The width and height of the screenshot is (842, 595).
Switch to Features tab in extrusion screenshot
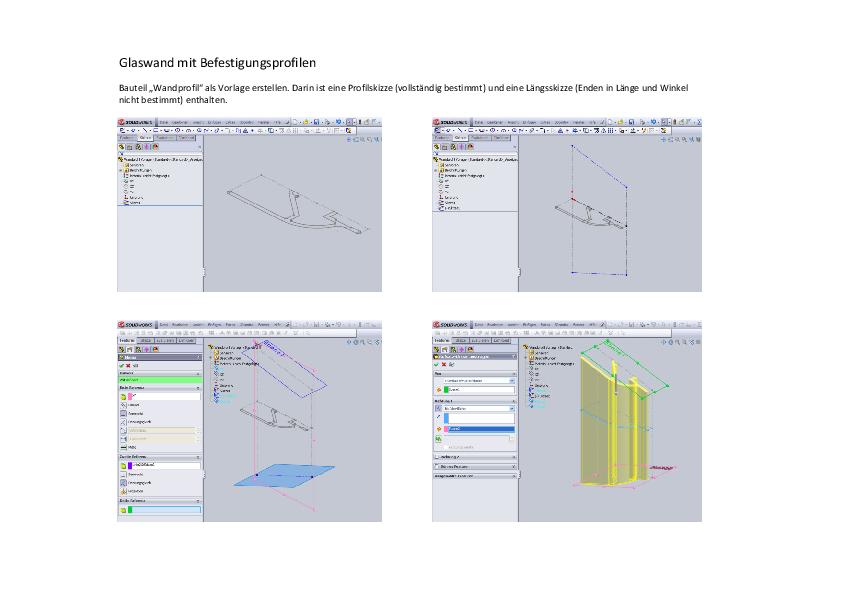click(442, 340)
